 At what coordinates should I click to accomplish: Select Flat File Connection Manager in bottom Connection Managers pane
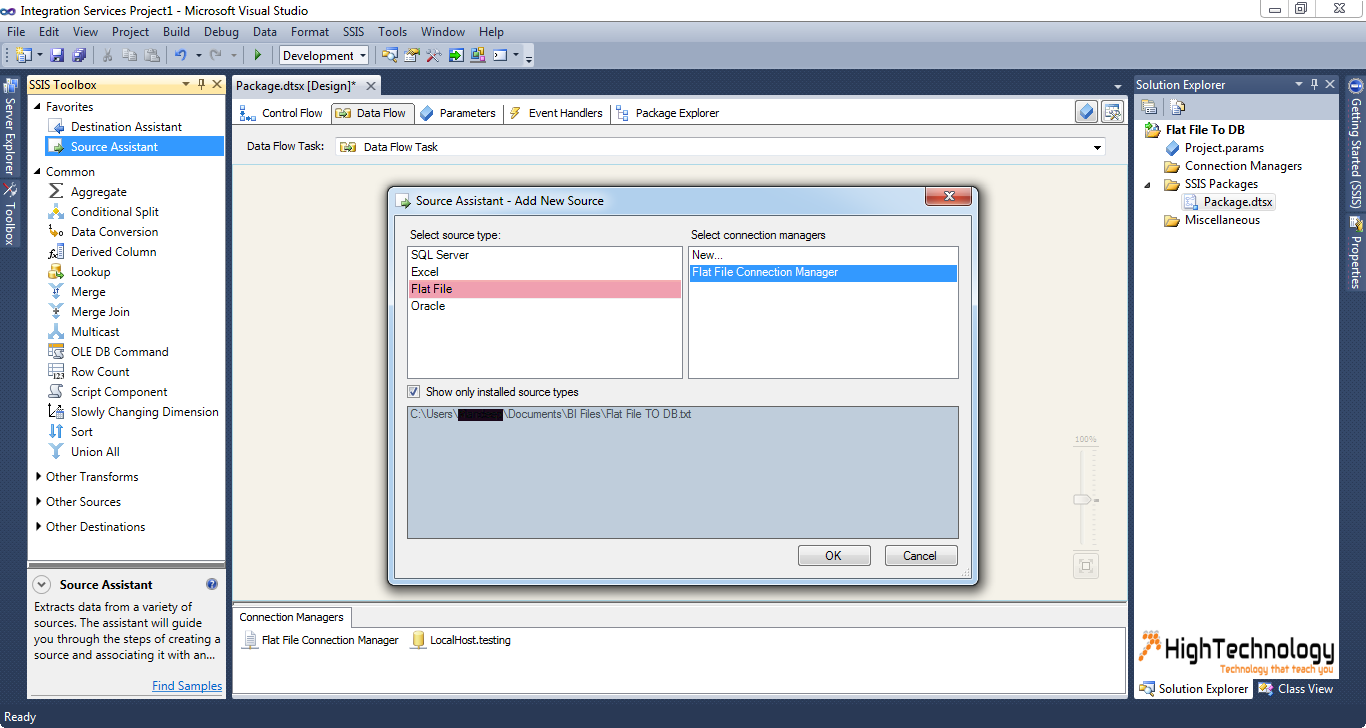tap(321, 640)
